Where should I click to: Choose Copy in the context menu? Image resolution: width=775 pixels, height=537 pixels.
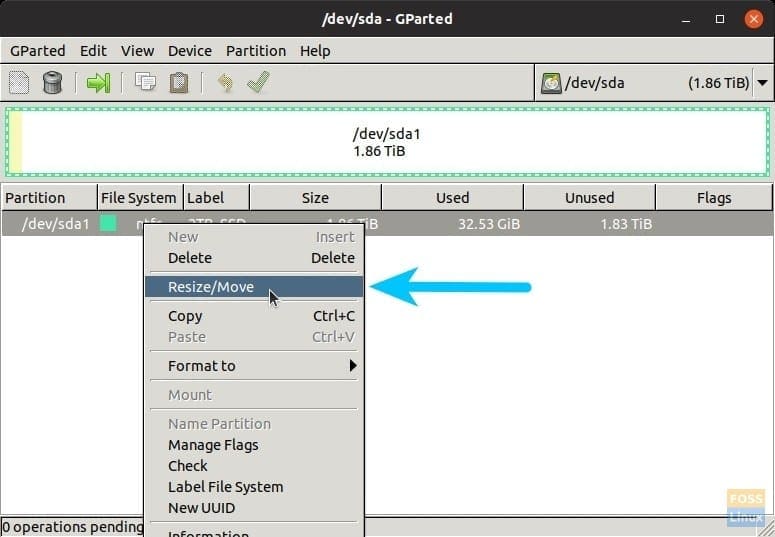coord(254,316)
